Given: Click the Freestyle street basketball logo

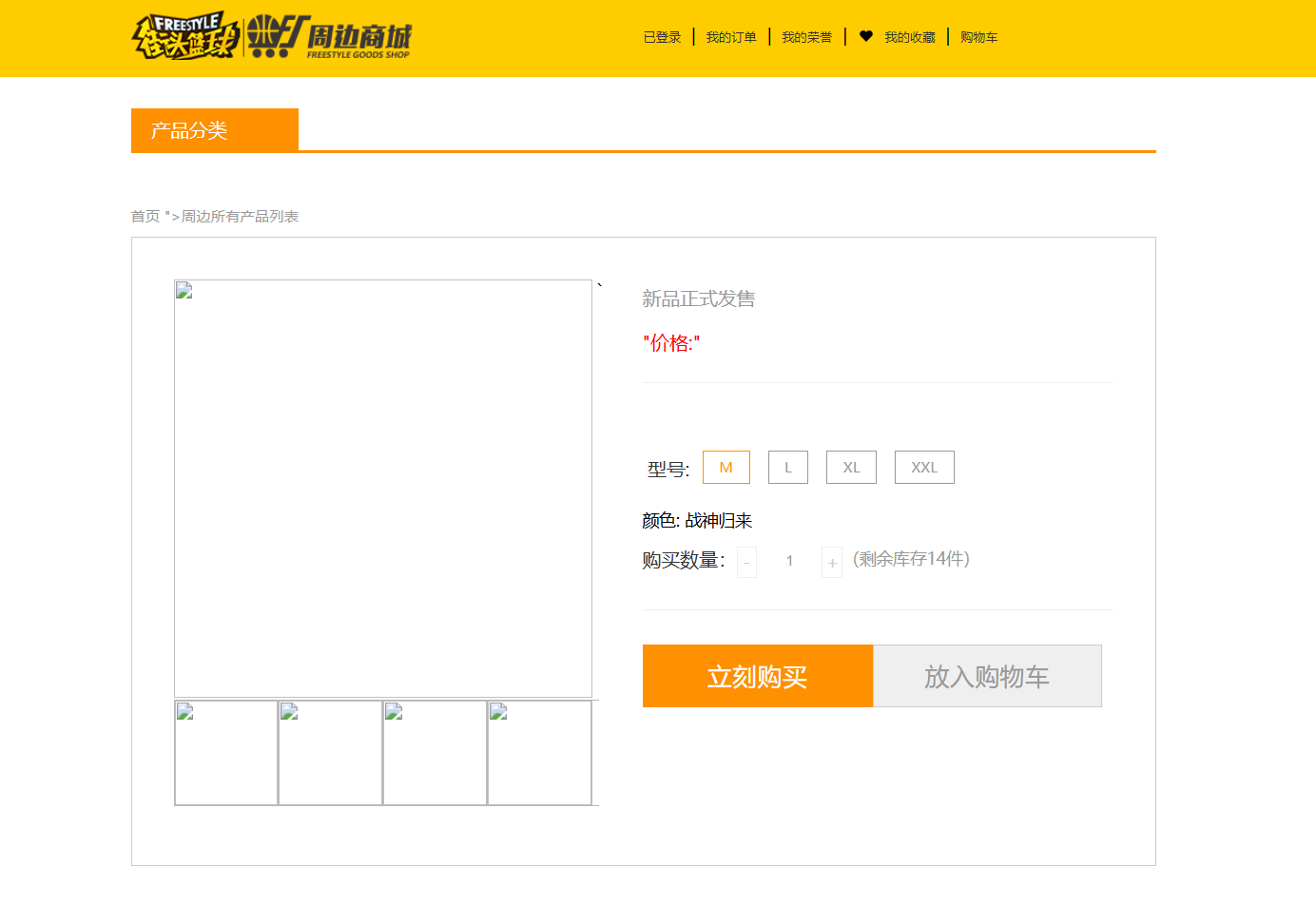Looking at the screenshot, I should (184, 36).
